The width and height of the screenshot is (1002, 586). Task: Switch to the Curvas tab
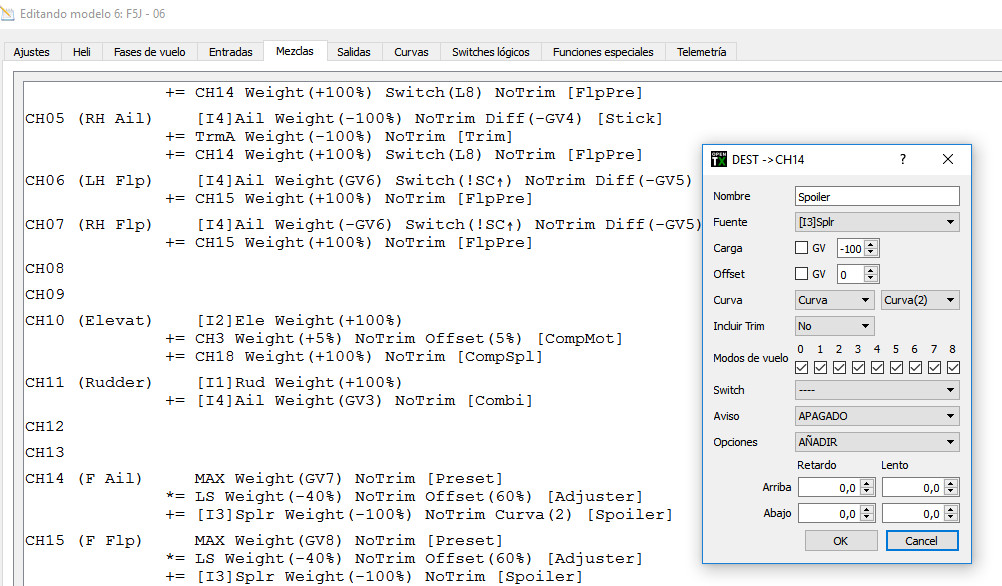pos(411,52)
